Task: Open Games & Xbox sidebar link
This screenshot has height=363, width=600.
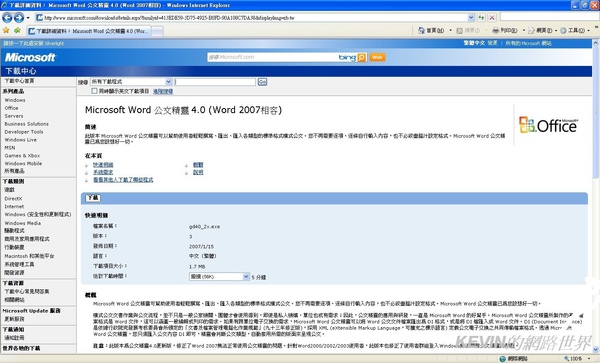Action: 22,156
